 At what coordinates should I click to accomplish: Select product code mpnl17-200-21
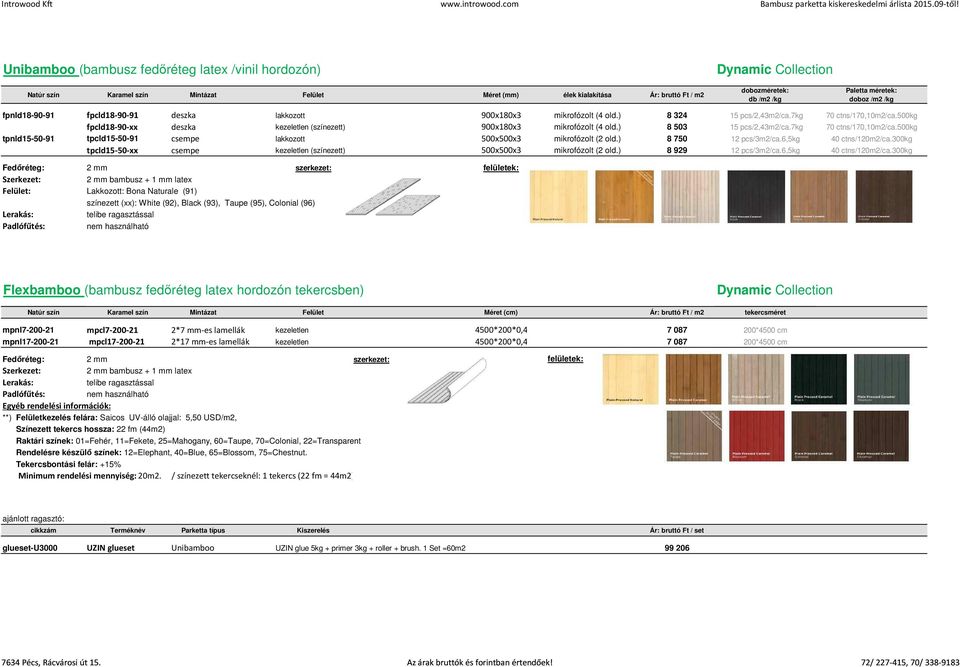pos(31,342)
